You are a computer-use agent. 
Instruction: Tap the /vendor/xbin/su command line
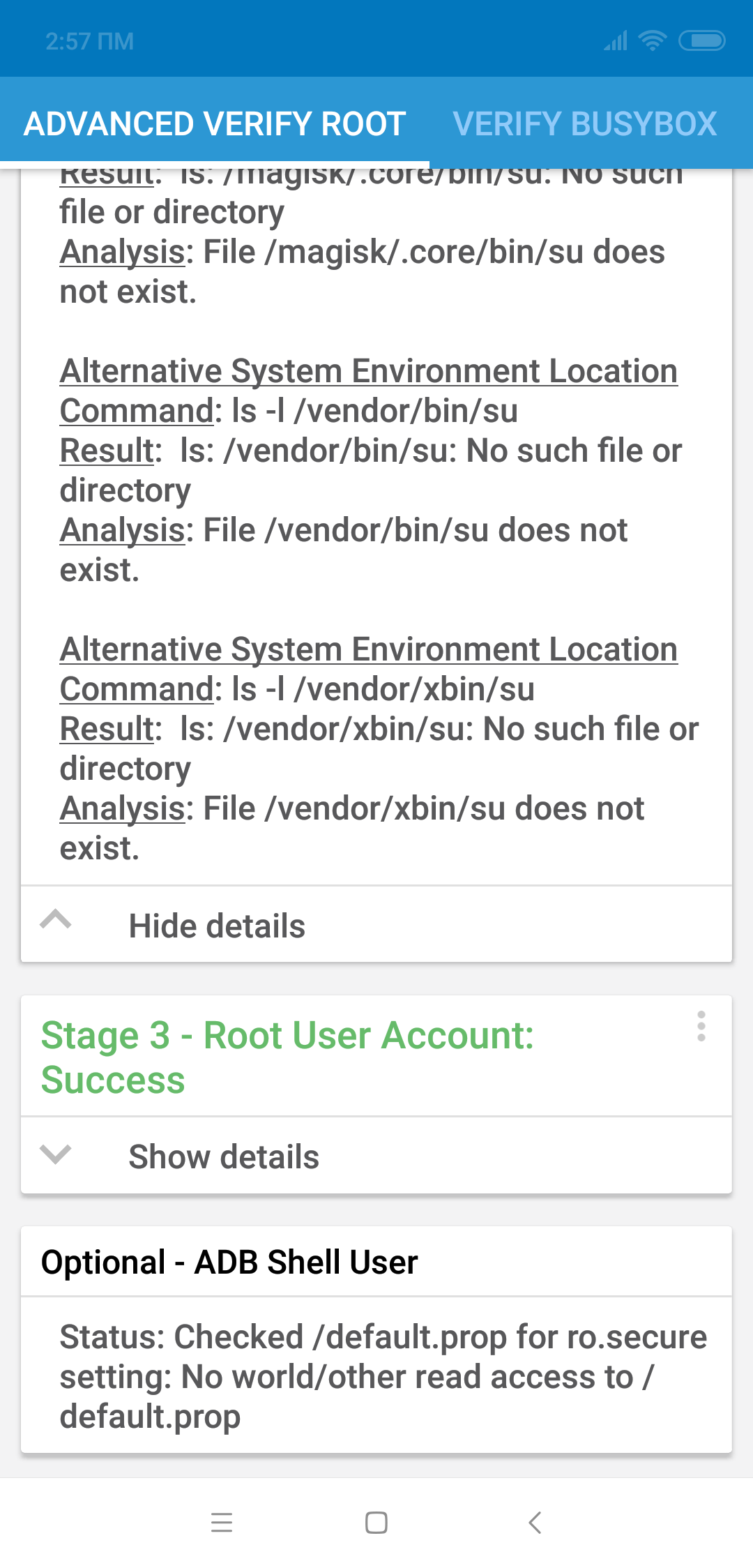297,689
